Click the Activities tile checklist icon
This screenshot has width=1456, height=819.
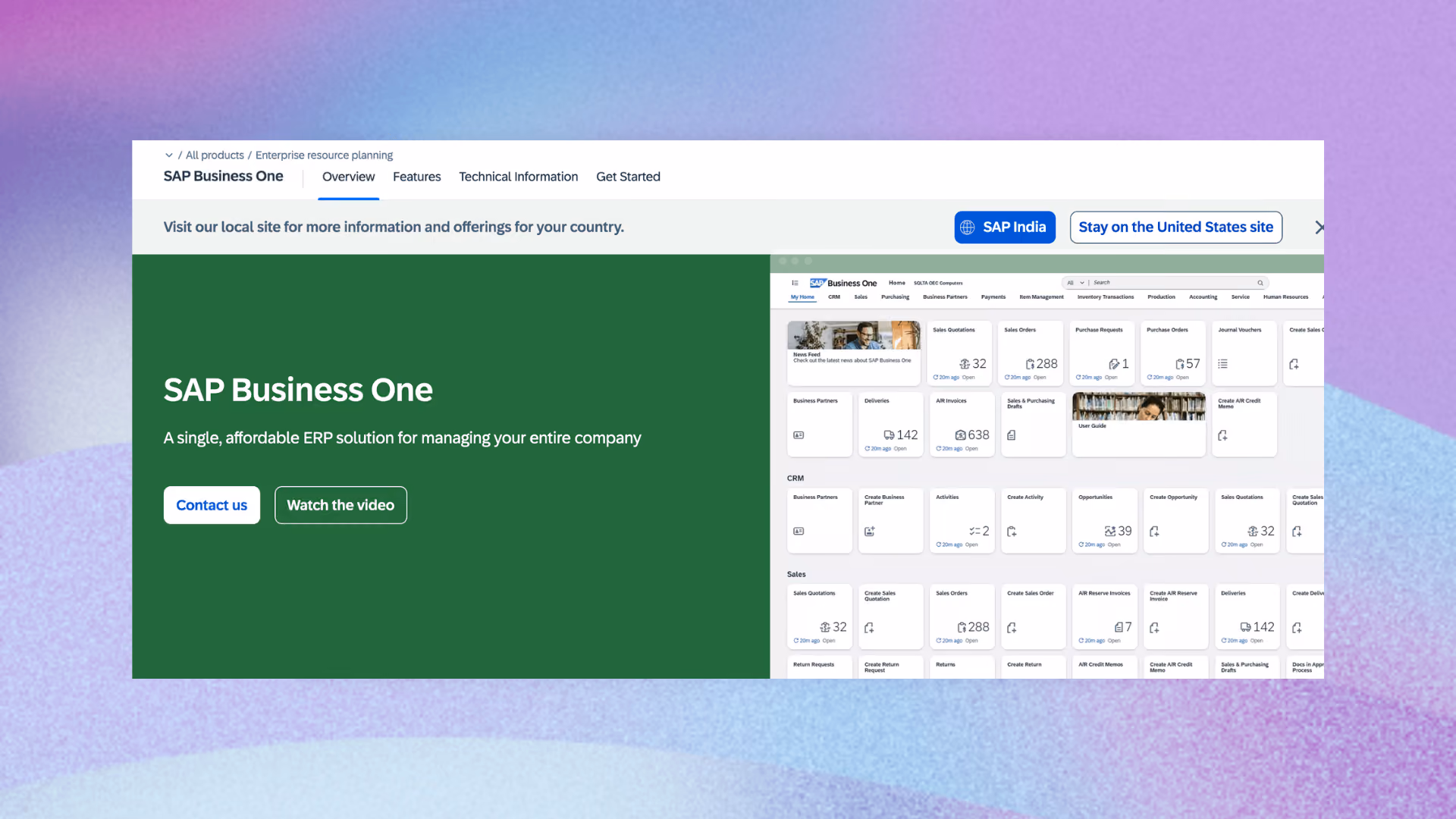tap(974, 532)
